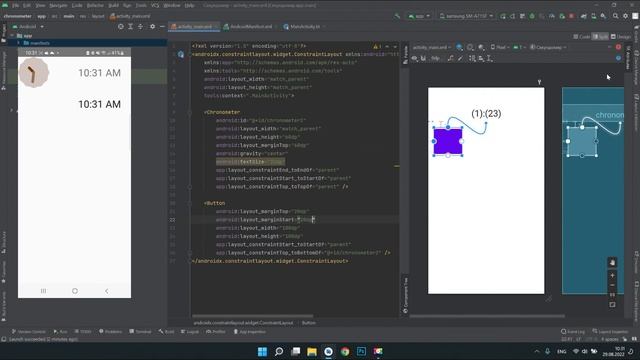The height and width of the screenshot is (360, 640).
Task: Click the red Stop app icon
Action: (x=571, y=16)
